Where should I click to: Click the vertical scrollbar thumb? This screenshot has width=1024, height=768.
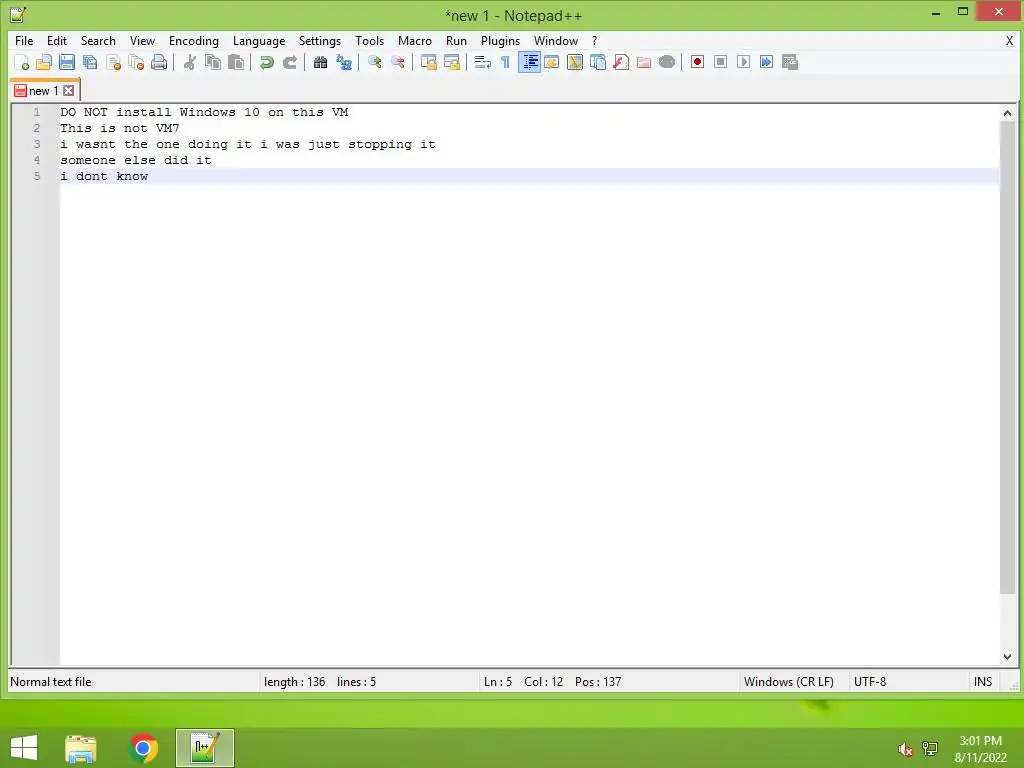pyautogui.click(x=1007, y=358)
